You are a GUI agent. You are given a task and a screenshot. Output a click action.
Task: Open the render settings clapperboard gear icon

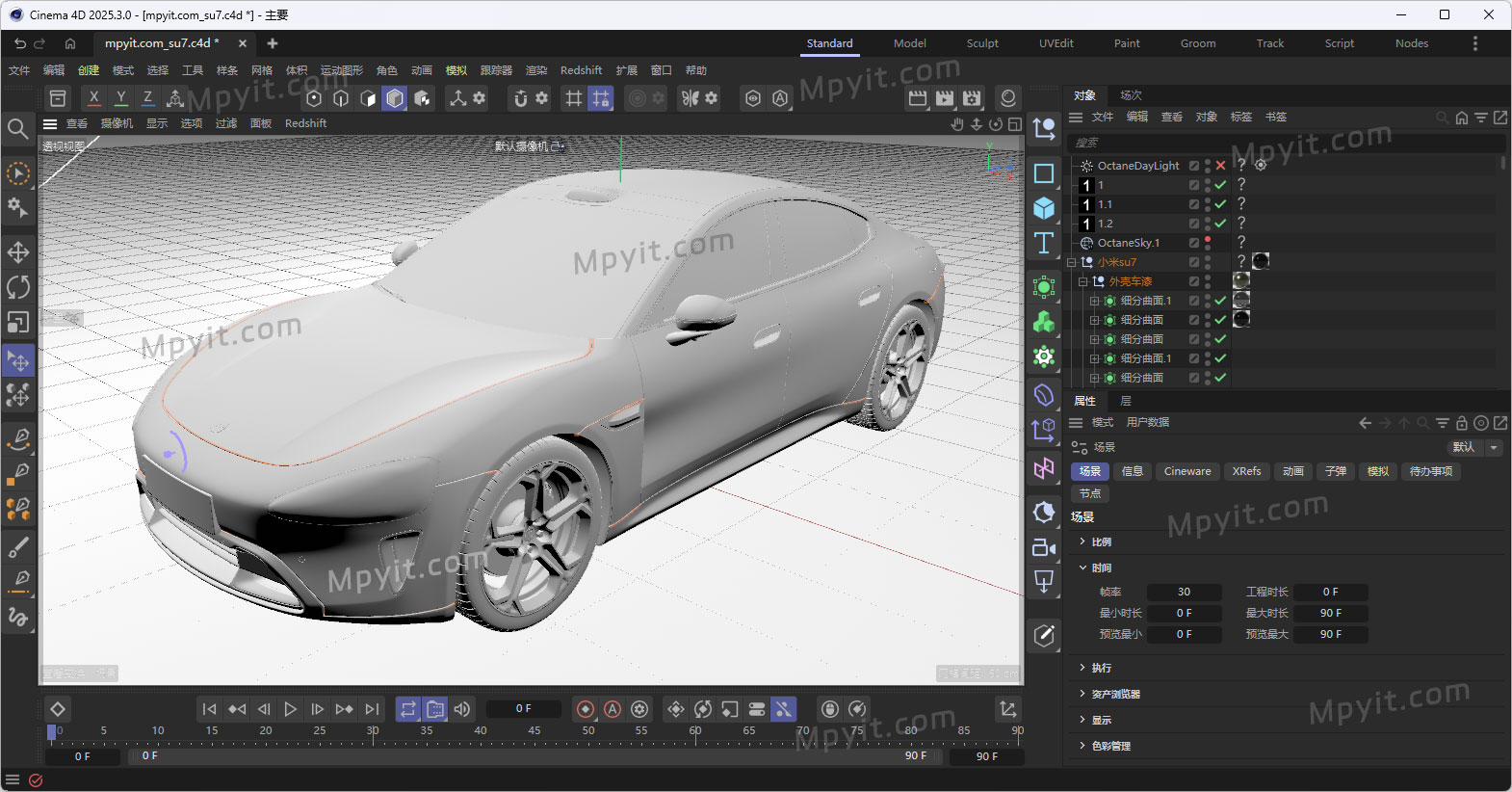[972, 98]
